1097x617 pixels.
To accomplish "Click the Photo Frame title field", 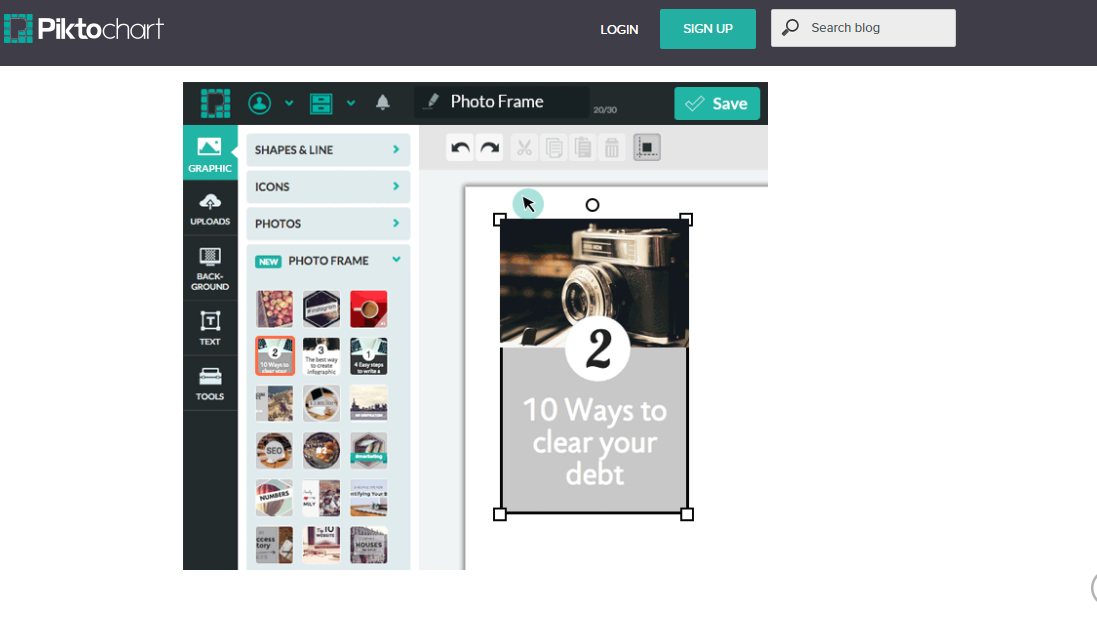I will click(502, 102).
